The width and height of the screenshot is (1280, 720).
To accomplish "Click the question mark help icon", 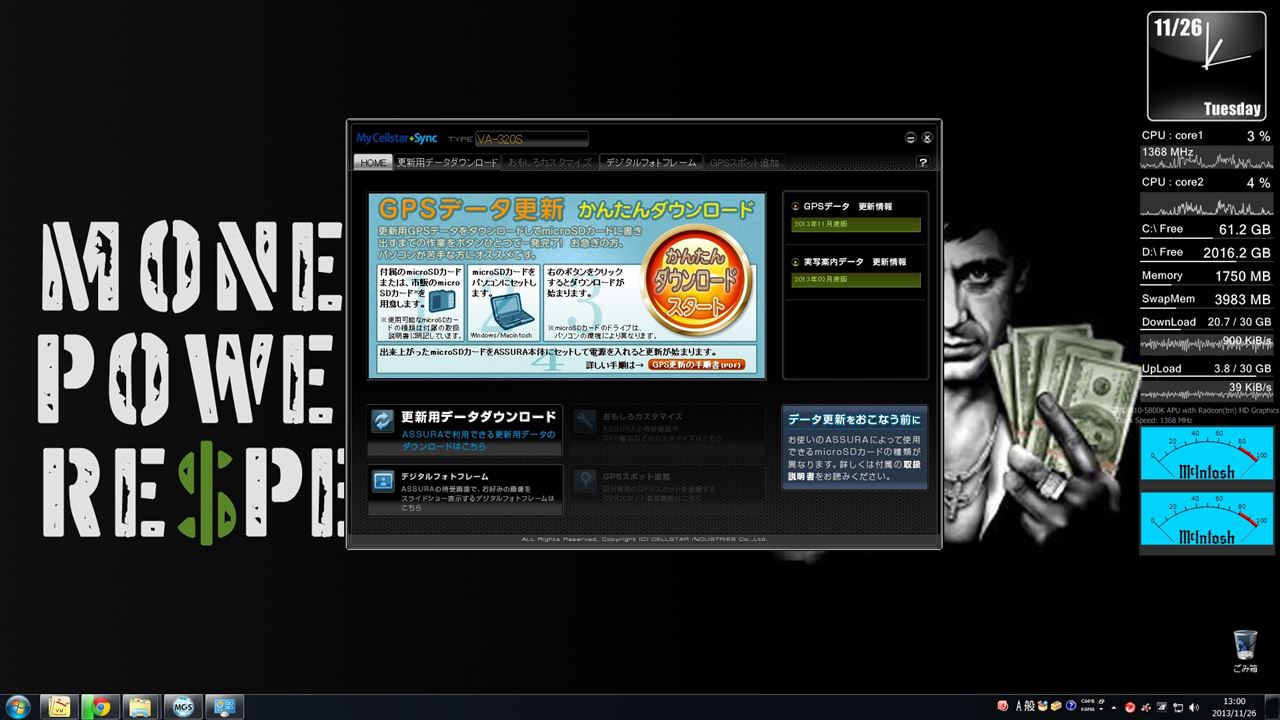I will (x=923, y=162).
